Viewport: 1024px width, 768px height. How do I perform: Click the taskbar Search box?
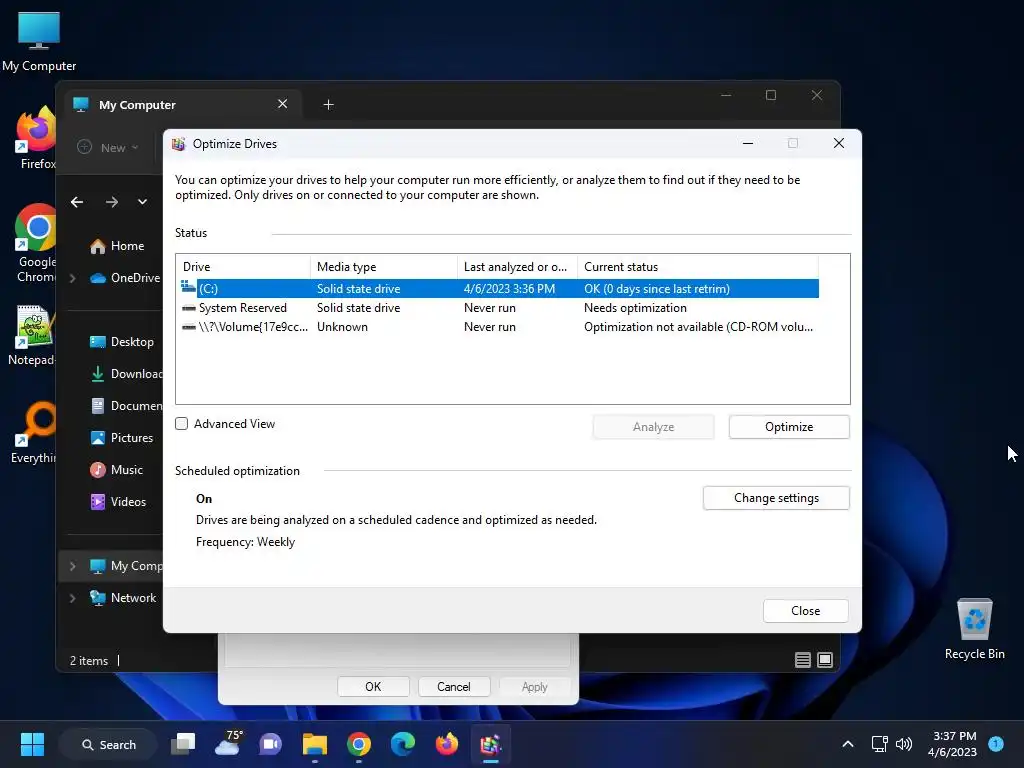(x=108, y=744)
